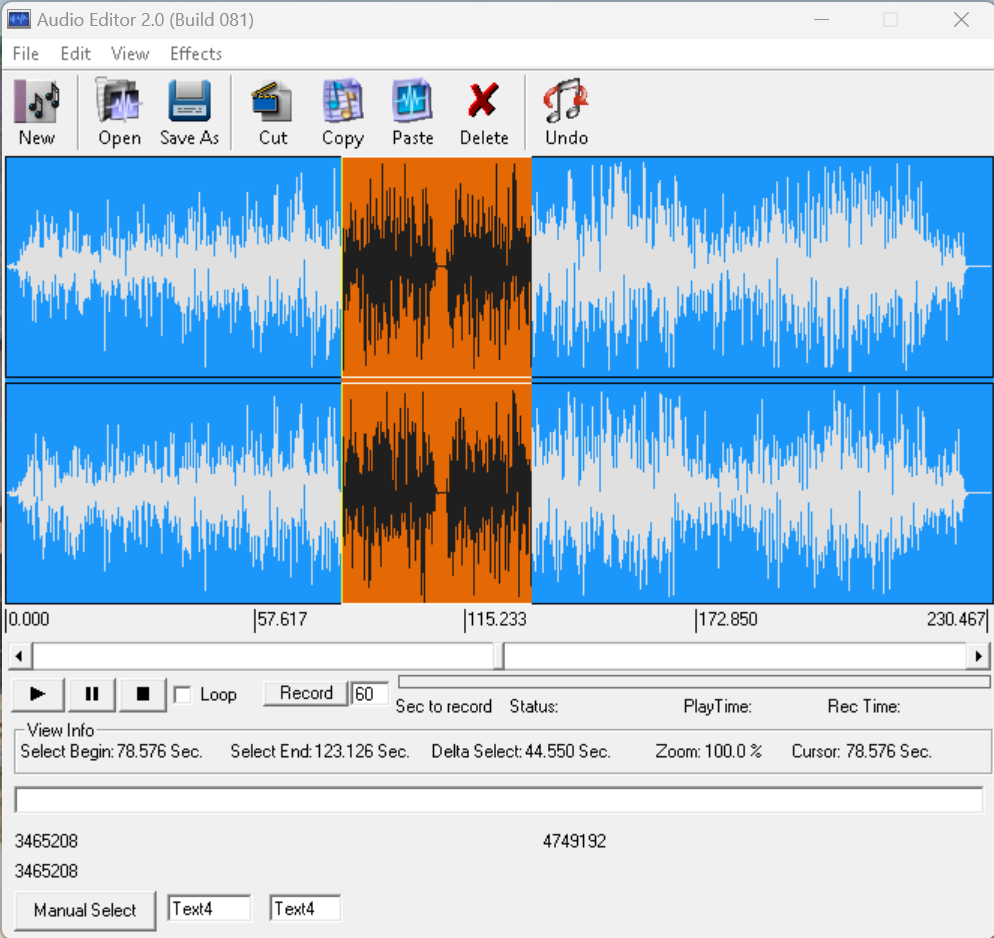Click the Record button
This screenshot has width=994, height=938.
coord(306,693)
